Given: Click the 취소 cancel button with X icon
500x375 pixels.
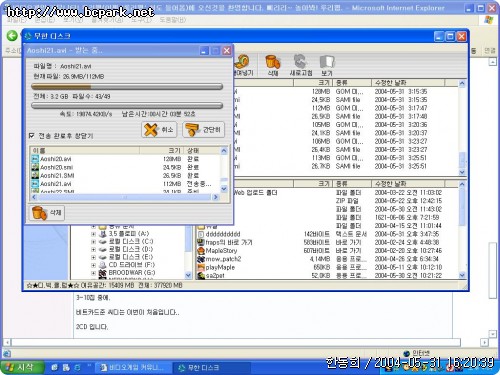Looking at the screenshot, I should [x=159, y=129].
